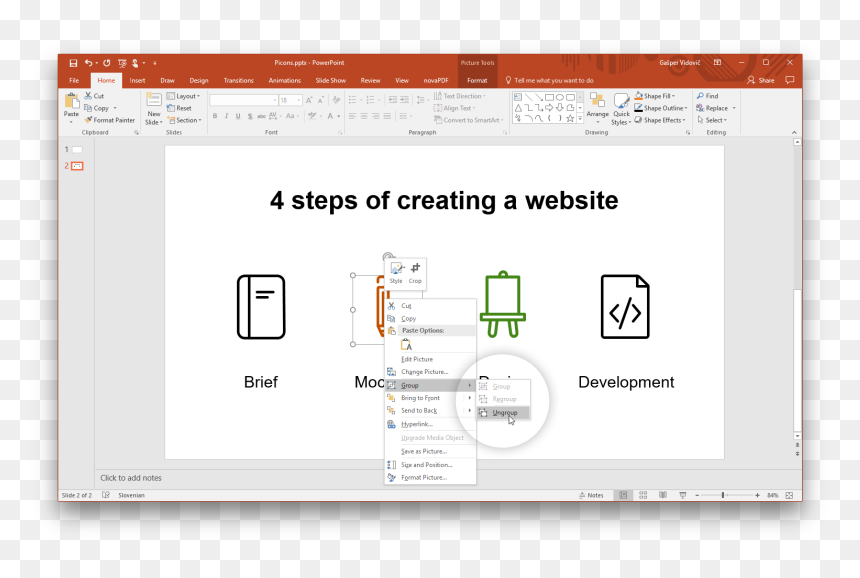Screen dimensions: 860x578
Task: Open the Shape Outline dropdown
Action: coord(661,108)
